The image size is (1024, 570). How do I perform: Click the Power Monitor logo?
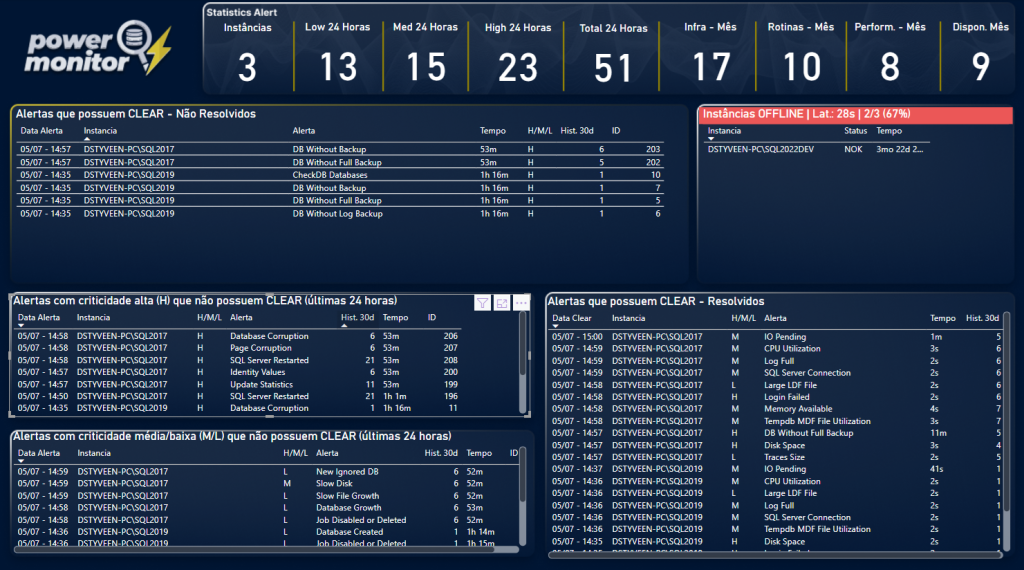100,50
